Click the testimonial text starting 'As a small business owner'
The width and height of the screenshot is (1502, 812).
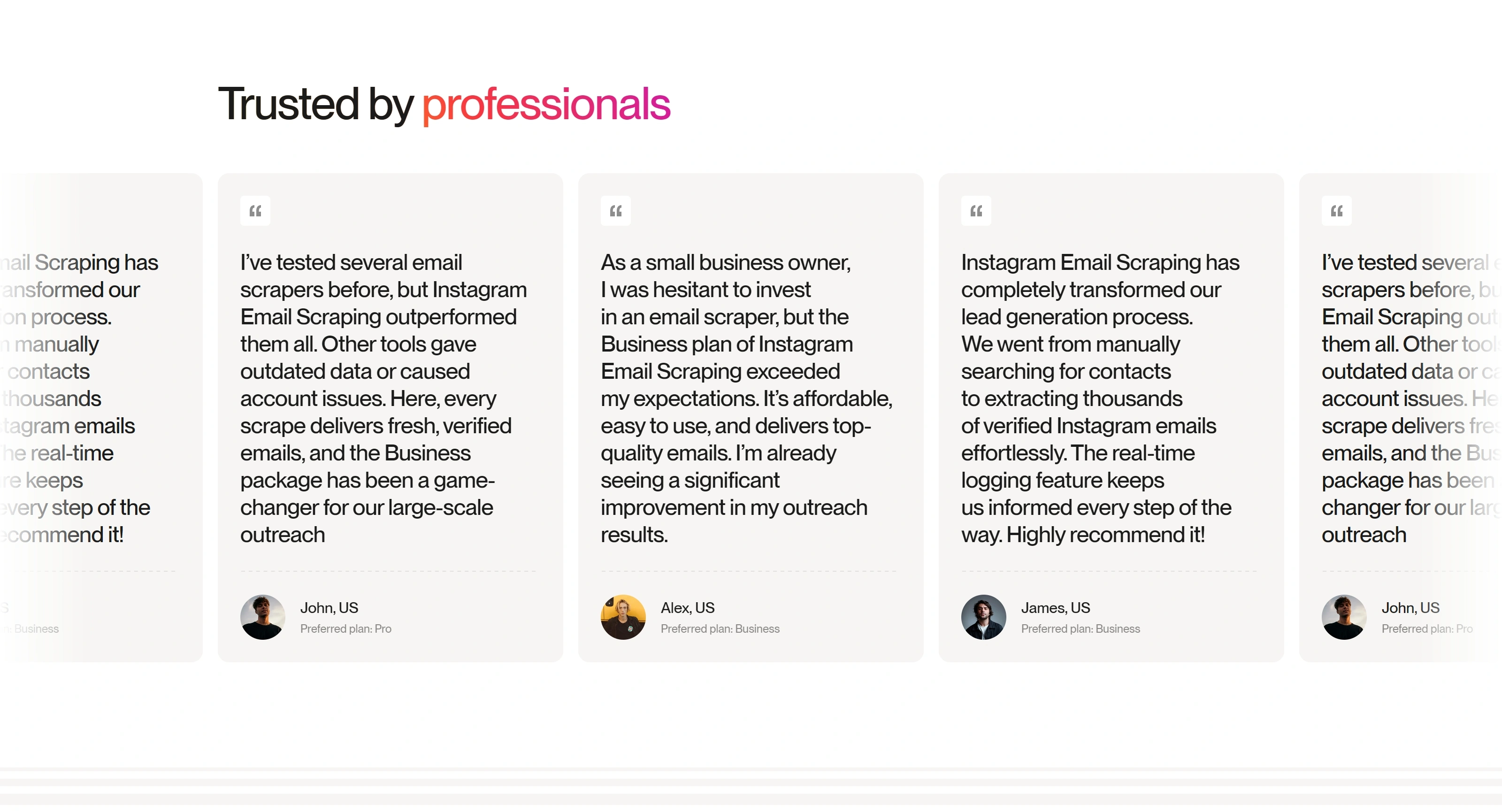[x=746, y=398]
